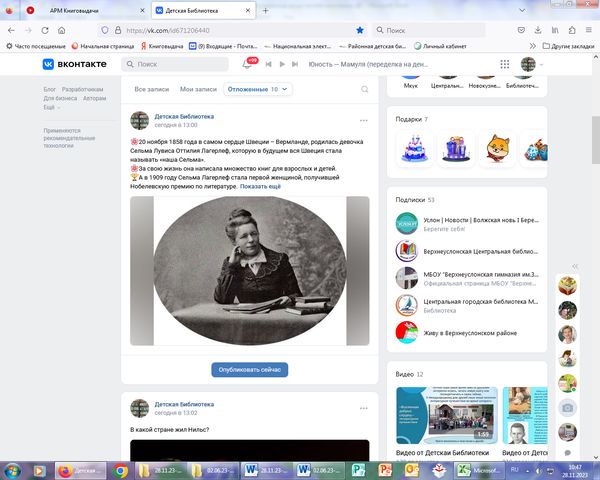Open three-dots menu of the first post

(363, 121)
